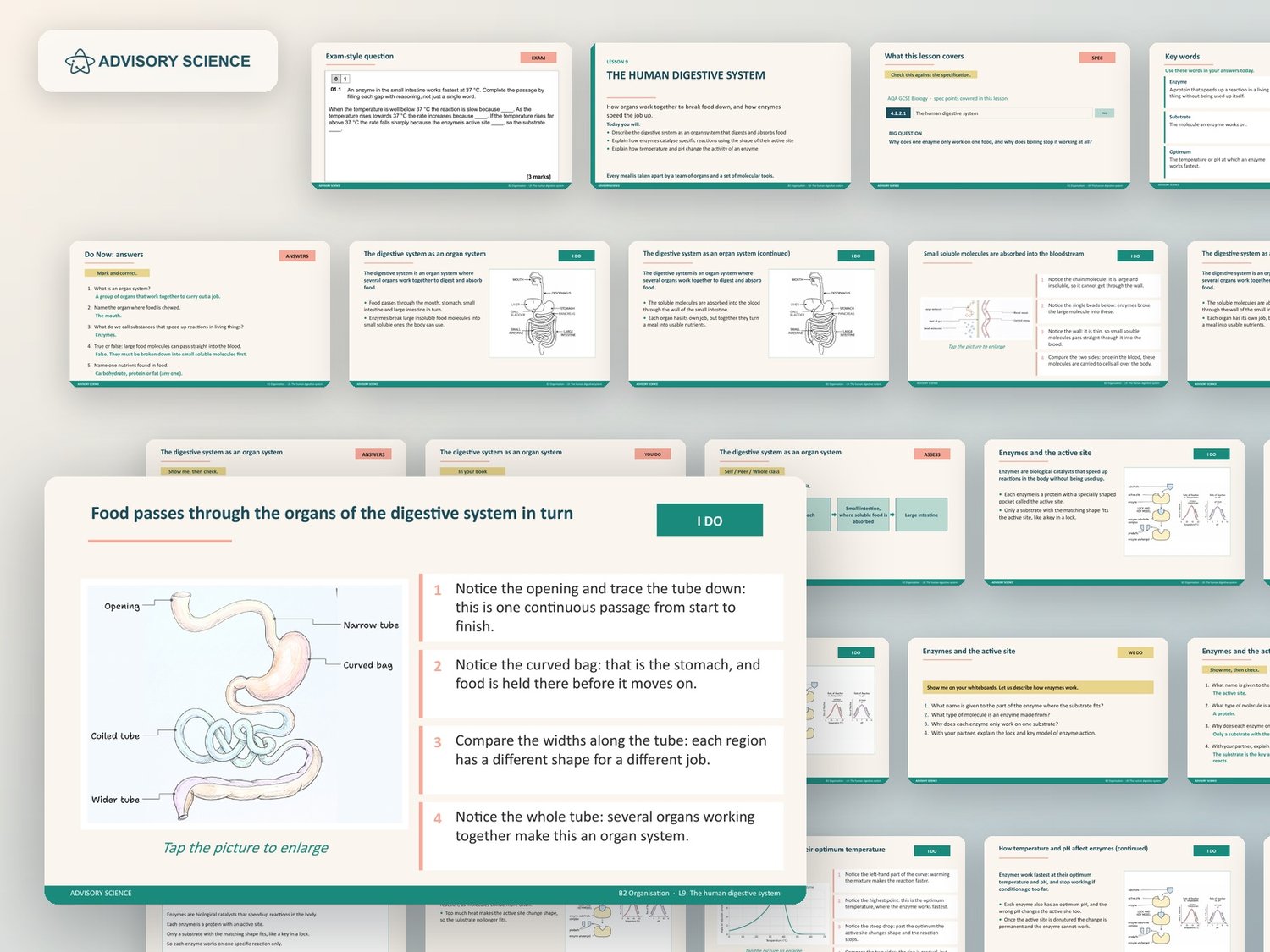Click the WE DO badge on enzymes slide
This screenshot has width=1270, height=952.
pyautogui.click(x=1135, y=652)
